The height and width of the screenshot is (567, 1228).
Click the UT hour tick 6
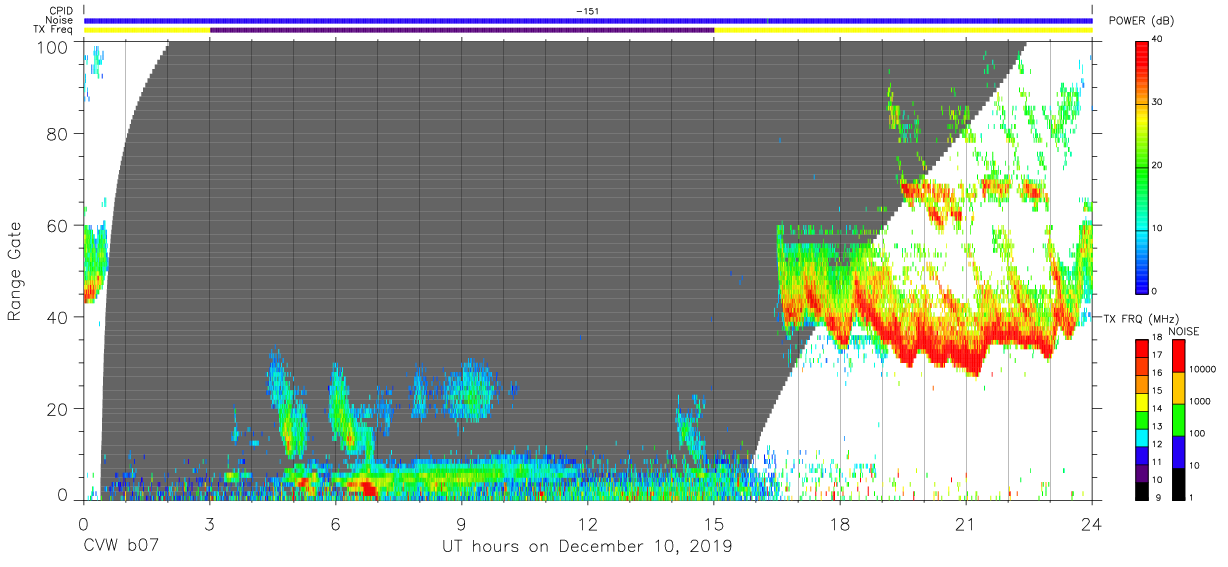tap(336, 523)
